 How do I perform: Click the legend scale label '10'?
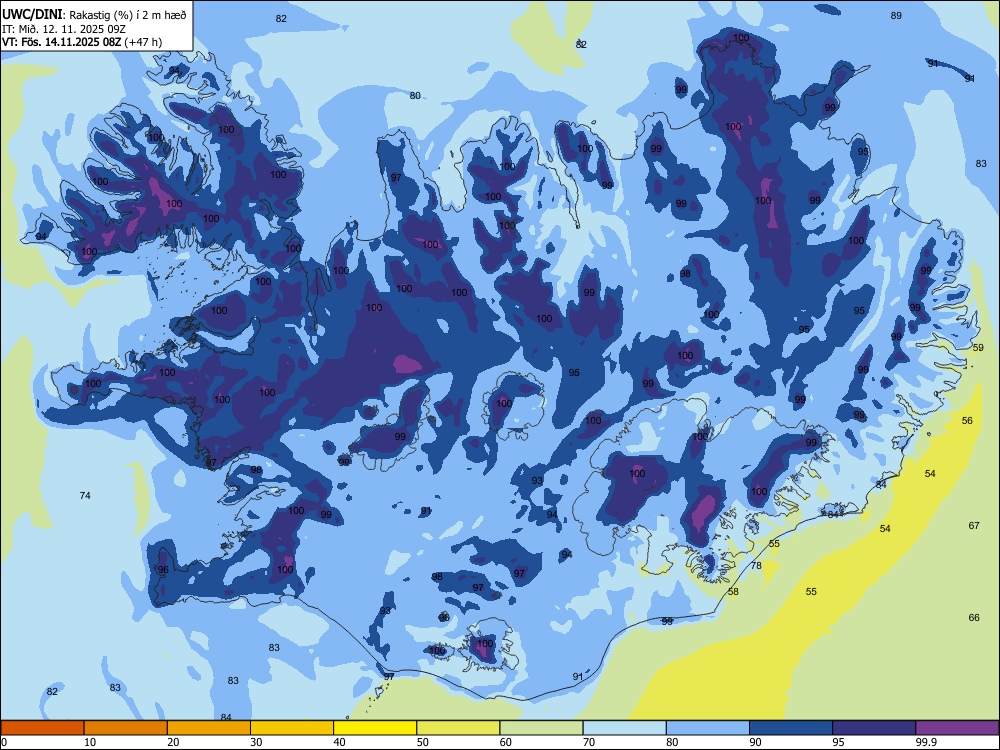tap(90, 742)
